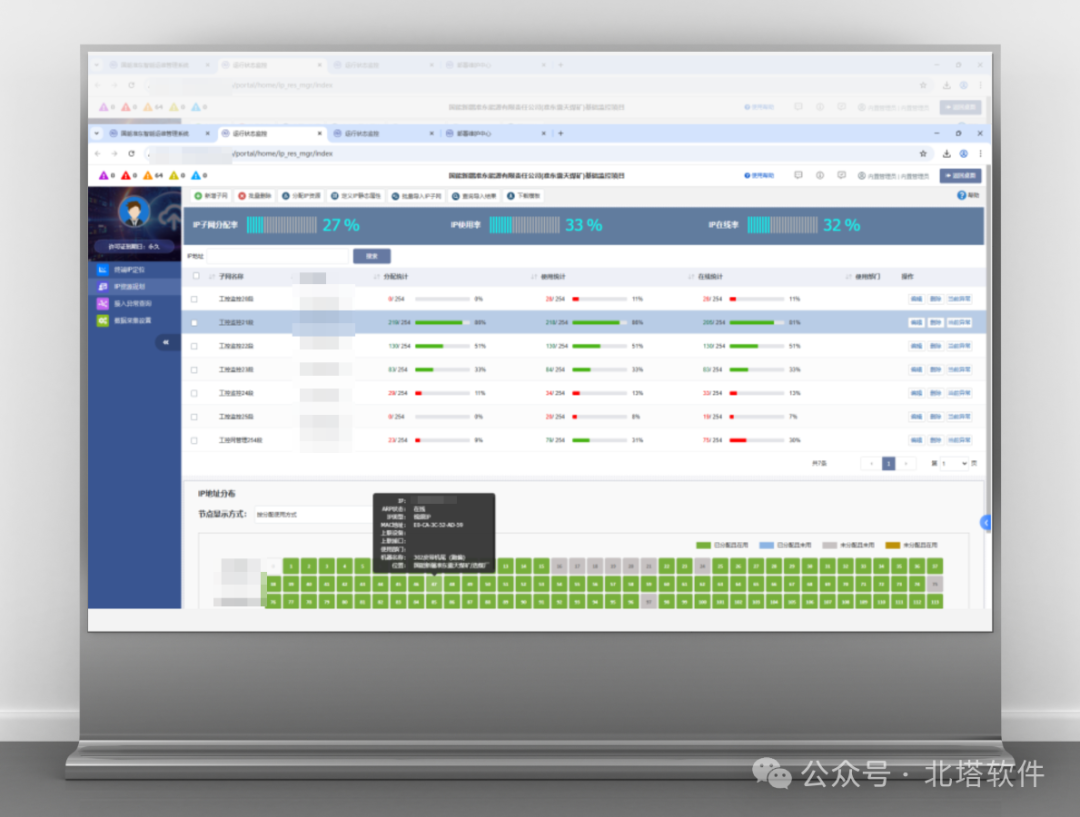Click the circled info icon in the header
1080x817 pixels.
(x=820, y=176)
